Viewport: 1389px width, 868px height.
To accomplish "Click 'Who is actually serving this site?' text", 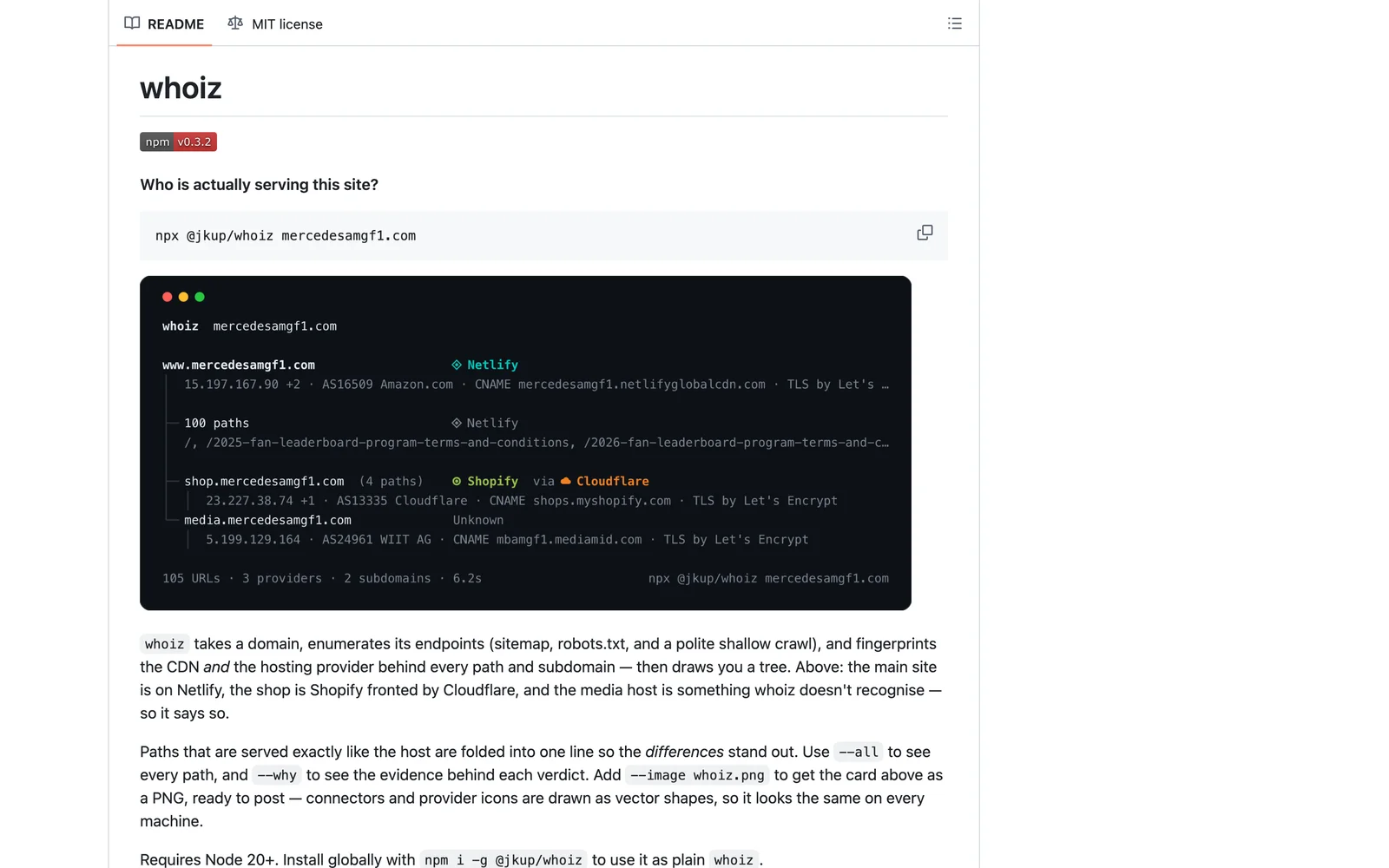I will [x=259, y=184].
